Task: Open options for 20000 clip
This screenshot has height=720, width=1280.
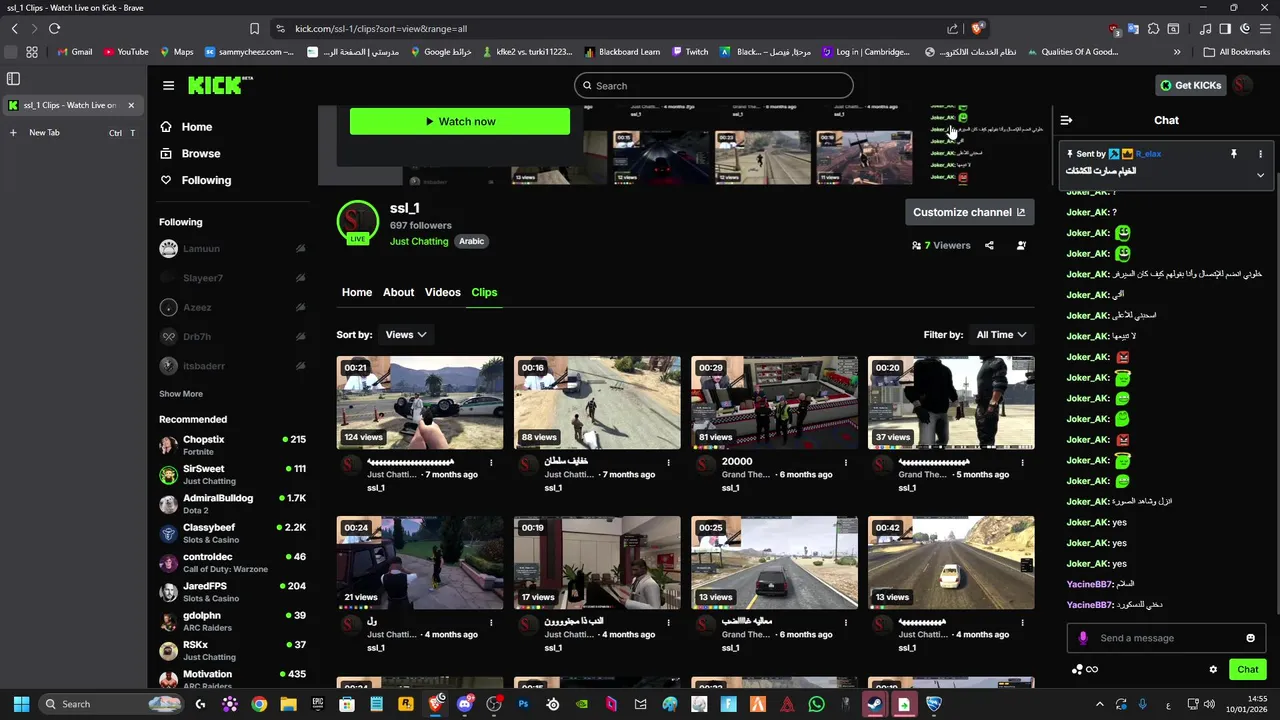Action: point(846,462)
